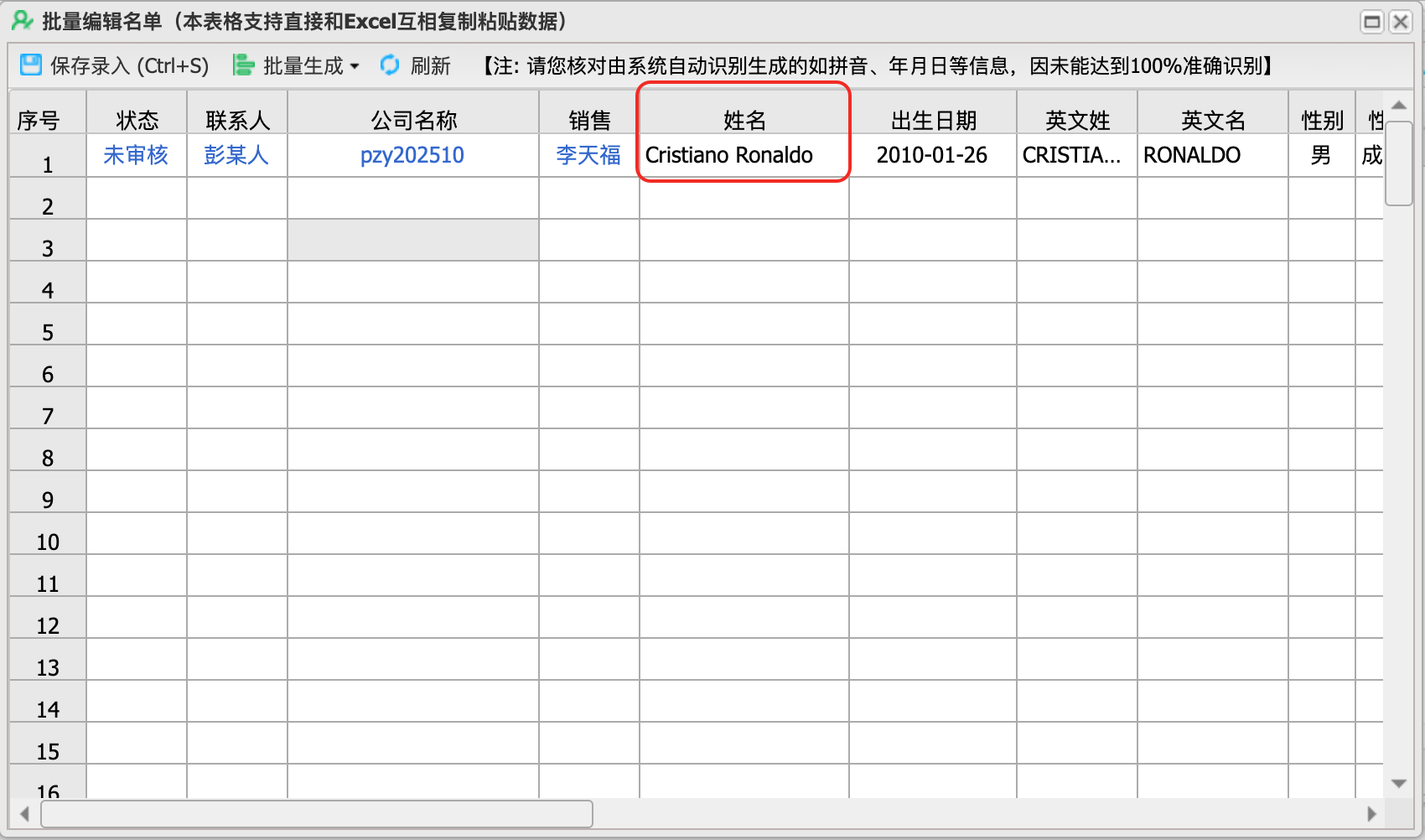Select row header number 5
The height and width of the screenshot is (840, 1425).
[48, 333]
